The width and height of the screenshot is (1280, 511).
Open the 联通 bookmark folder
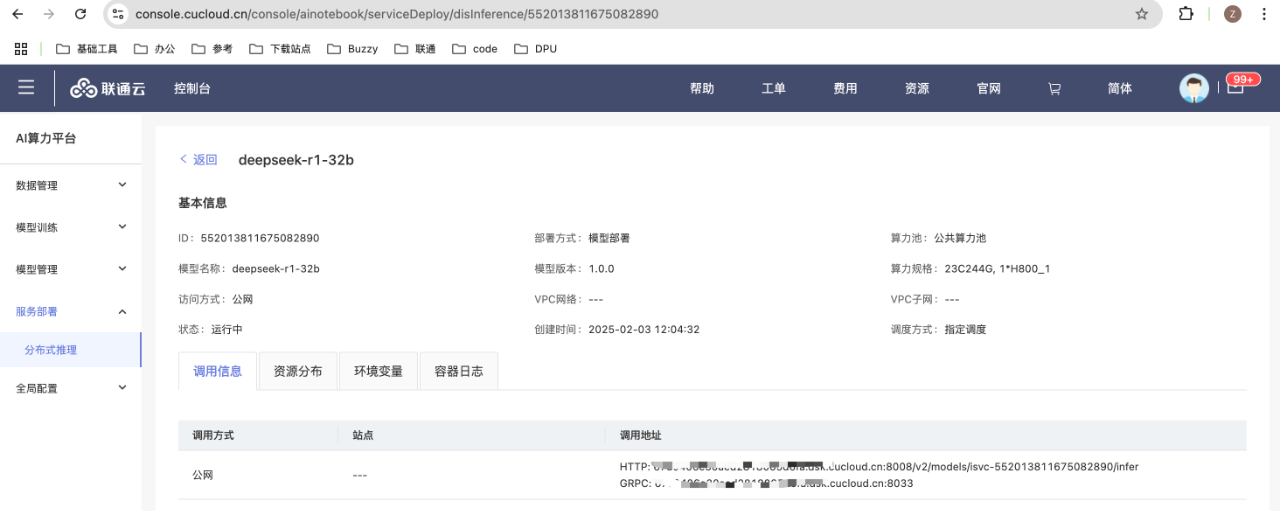point(415,48)
